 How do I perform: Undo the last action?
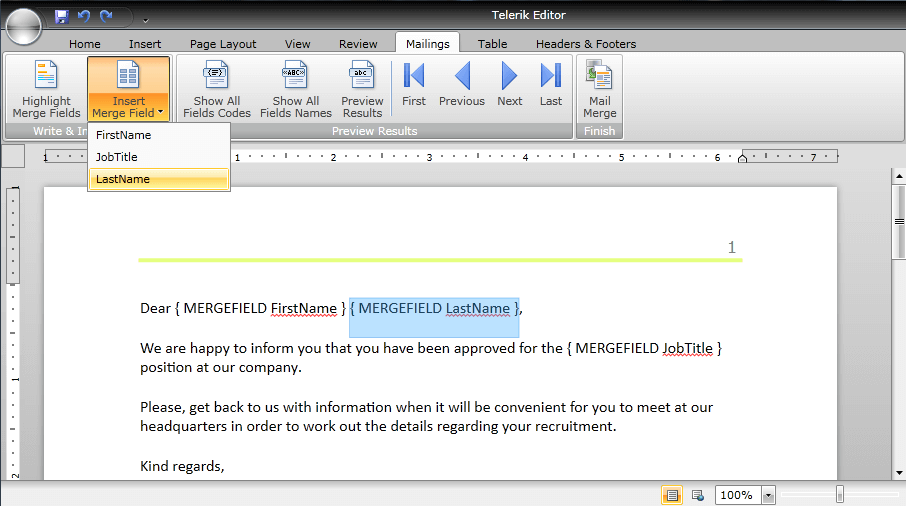click(x=84, y=16)
